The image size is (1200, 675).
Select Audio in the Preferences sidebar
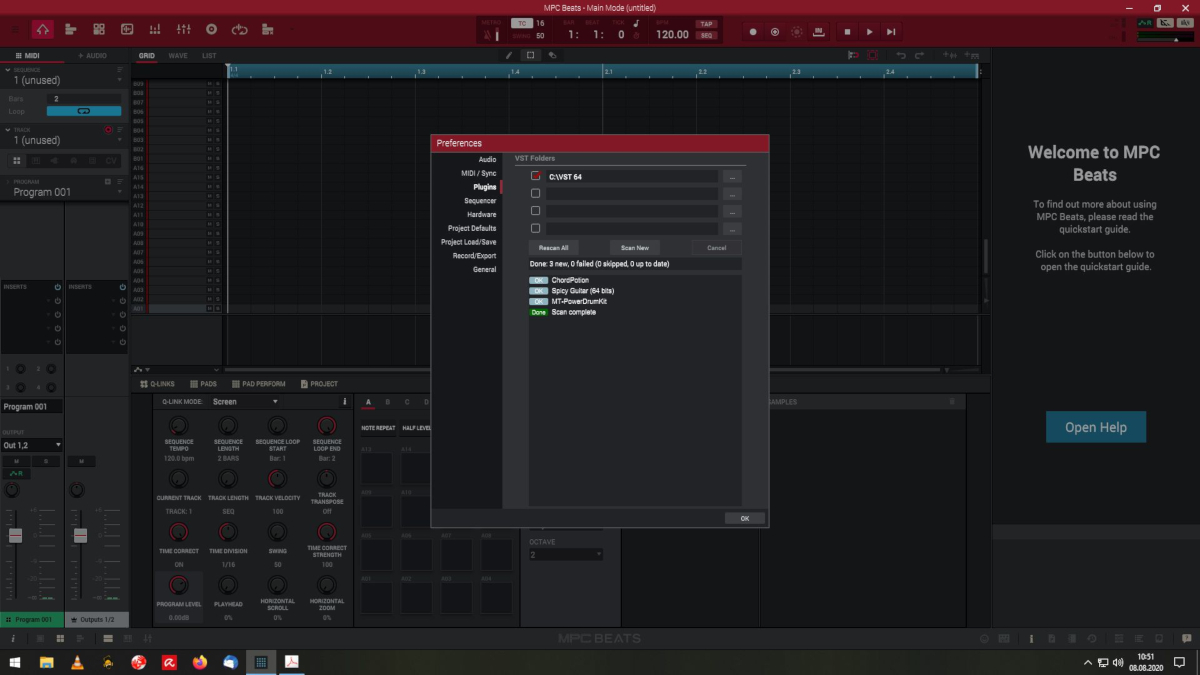pyautogui.click(x=487, y=159)
